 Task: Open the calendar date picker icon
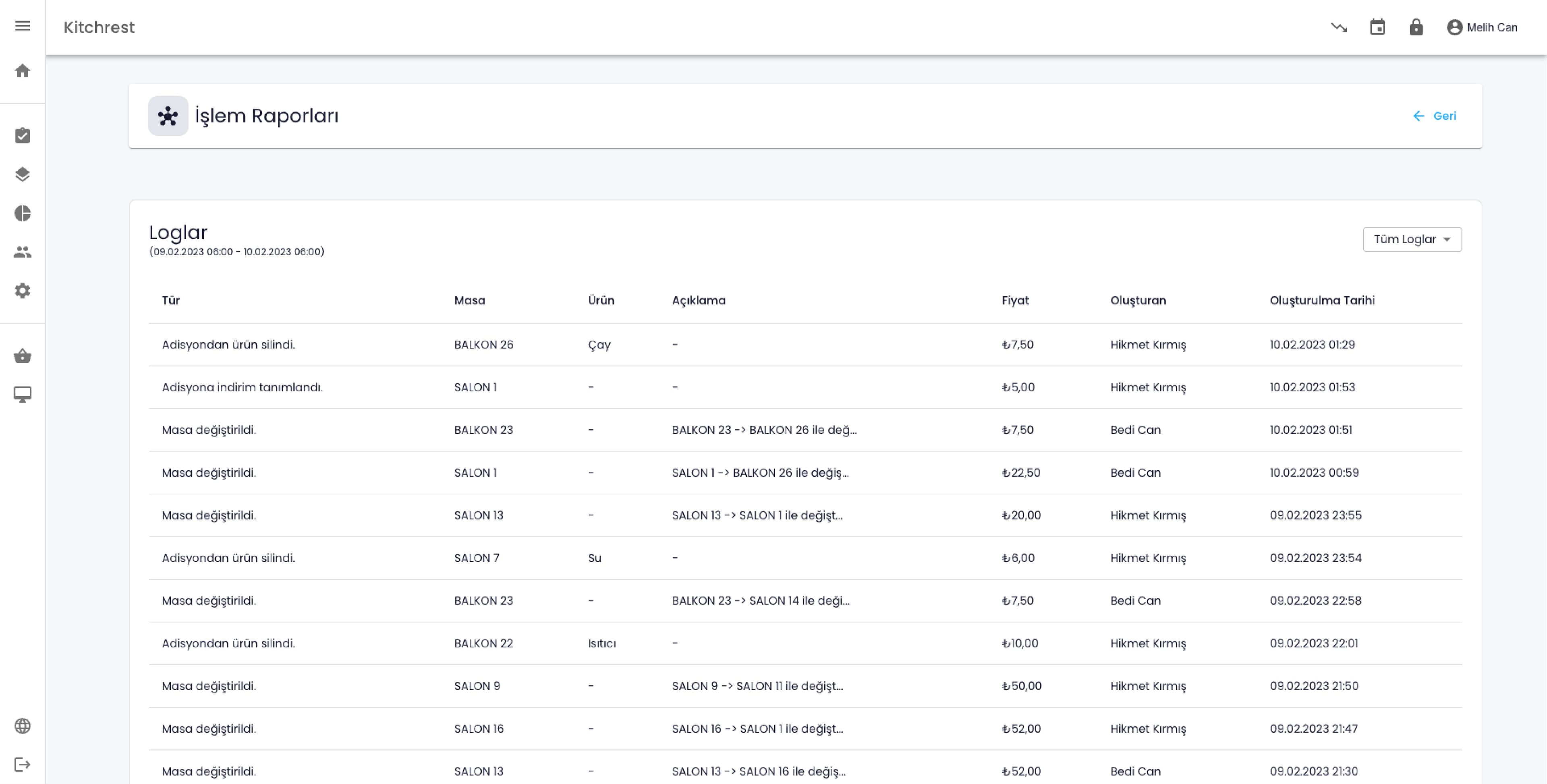click(x=1377, y=28)
